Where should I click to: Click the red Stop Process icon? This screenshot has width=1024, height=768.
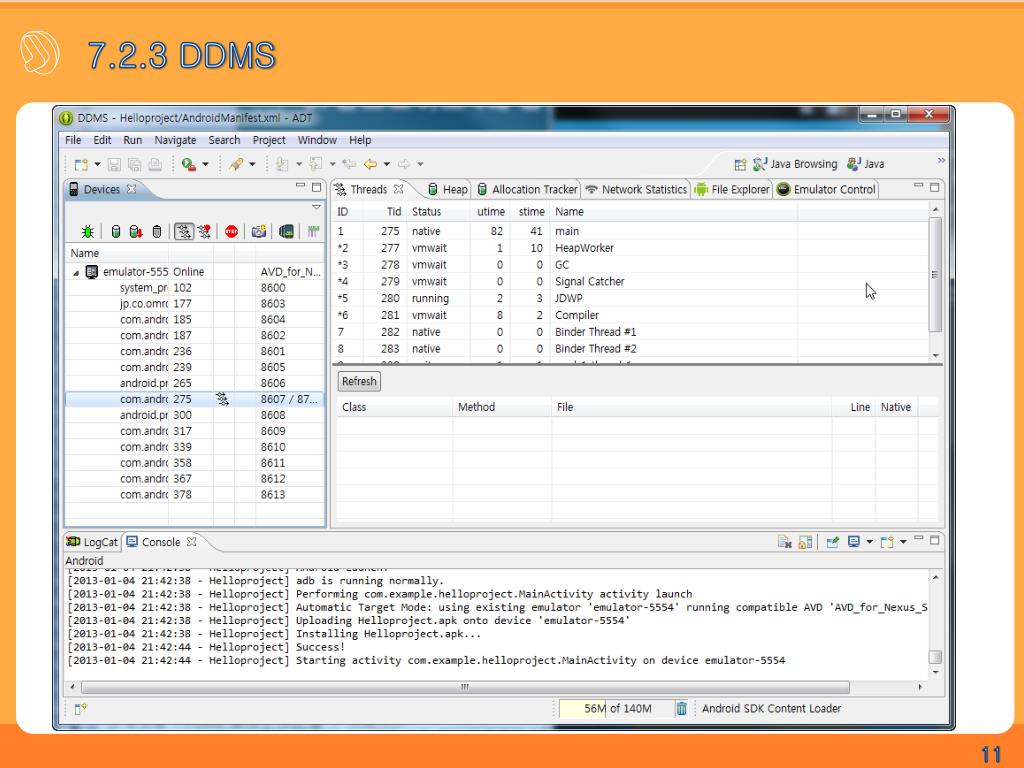point(231,231)
